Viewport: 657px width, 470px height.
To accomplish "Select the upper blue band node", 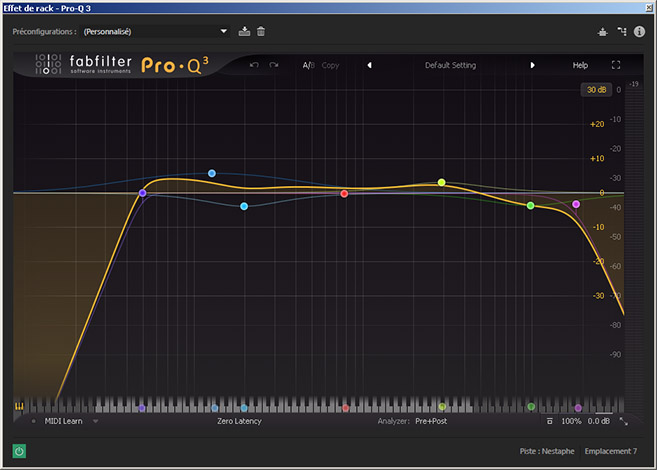I will click(x=212, y=173).
